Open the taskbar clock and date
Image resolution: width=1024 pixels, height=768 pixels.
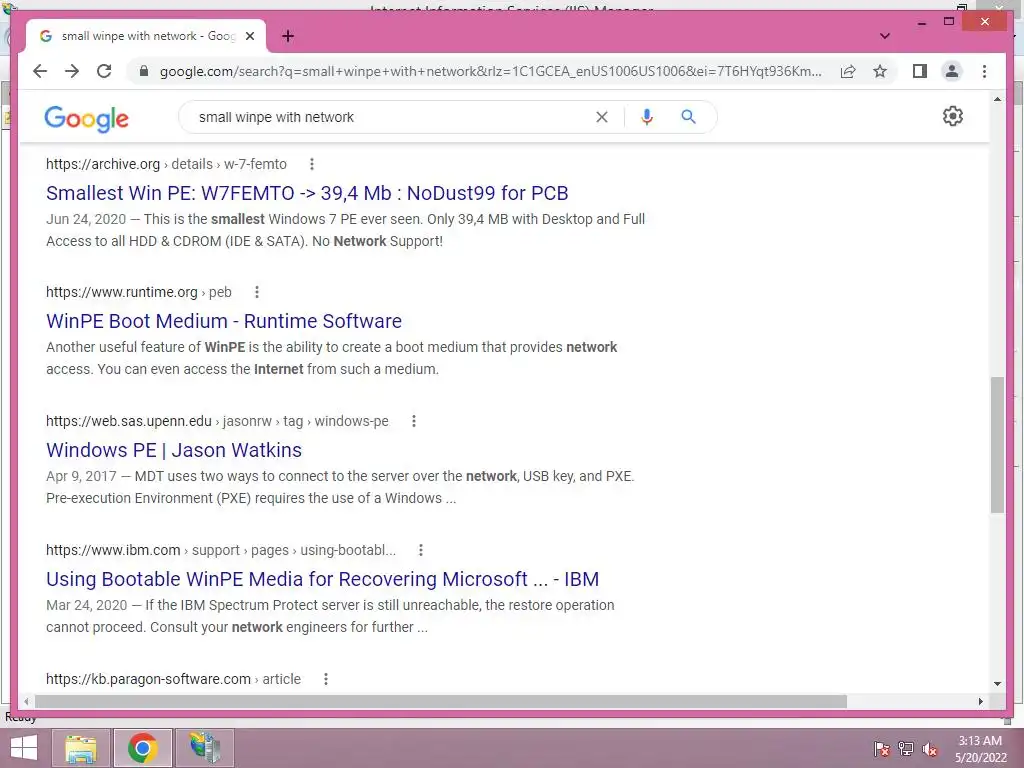click(980, 749)
